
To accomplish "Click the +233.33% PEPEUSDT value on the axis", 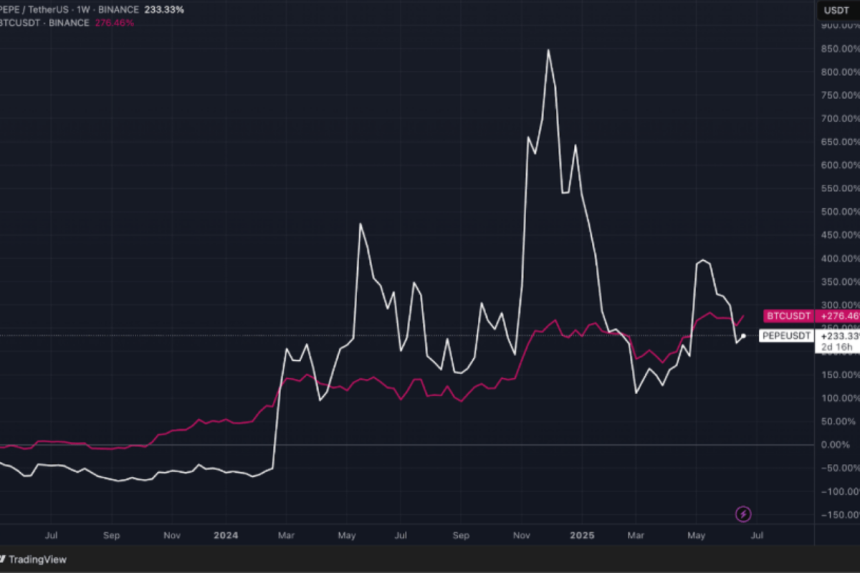I will [838, 337].
